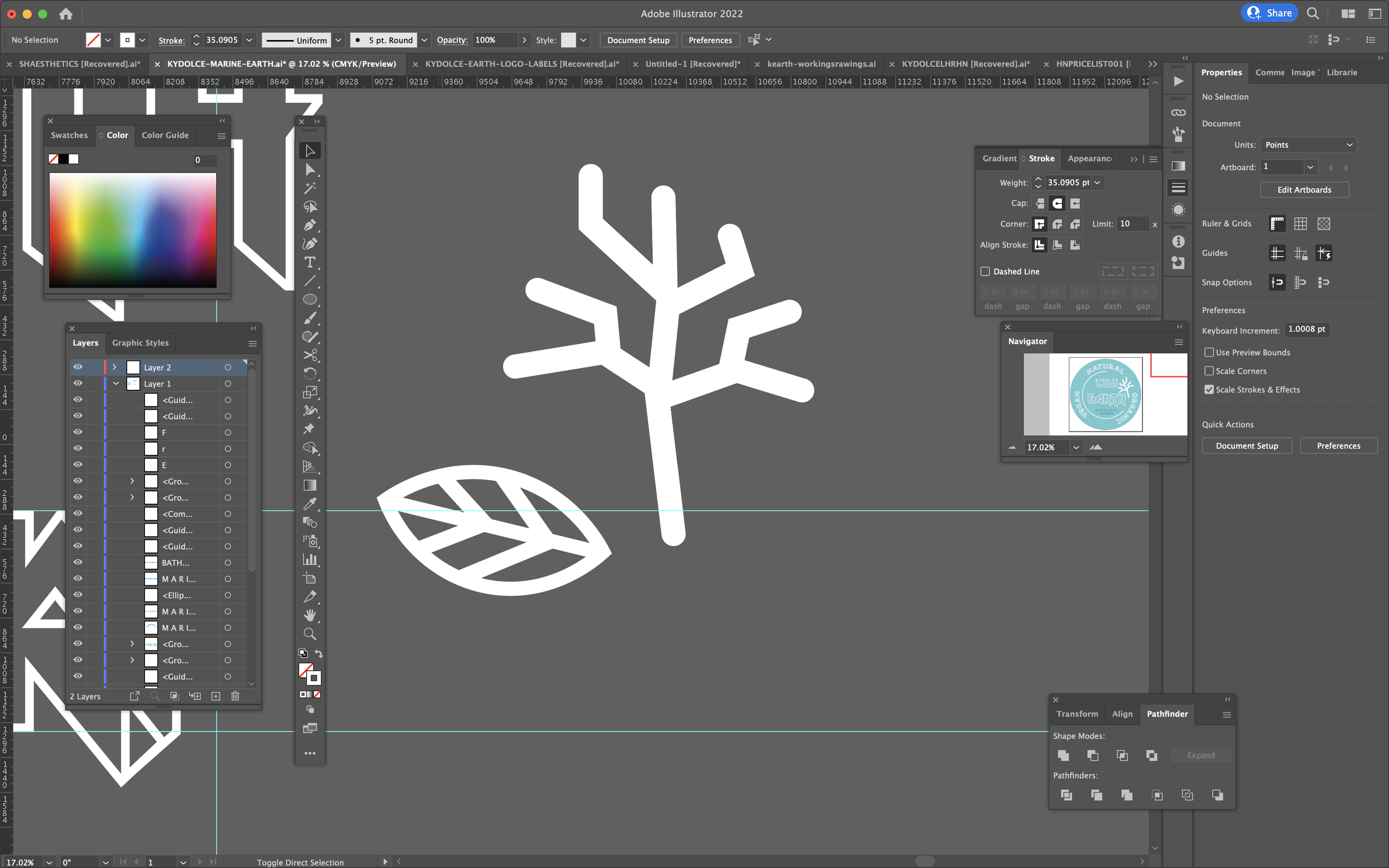The height and width of the screenshot is (868, 1389).
Task: Select the Scissors tool
Action: 309,355
